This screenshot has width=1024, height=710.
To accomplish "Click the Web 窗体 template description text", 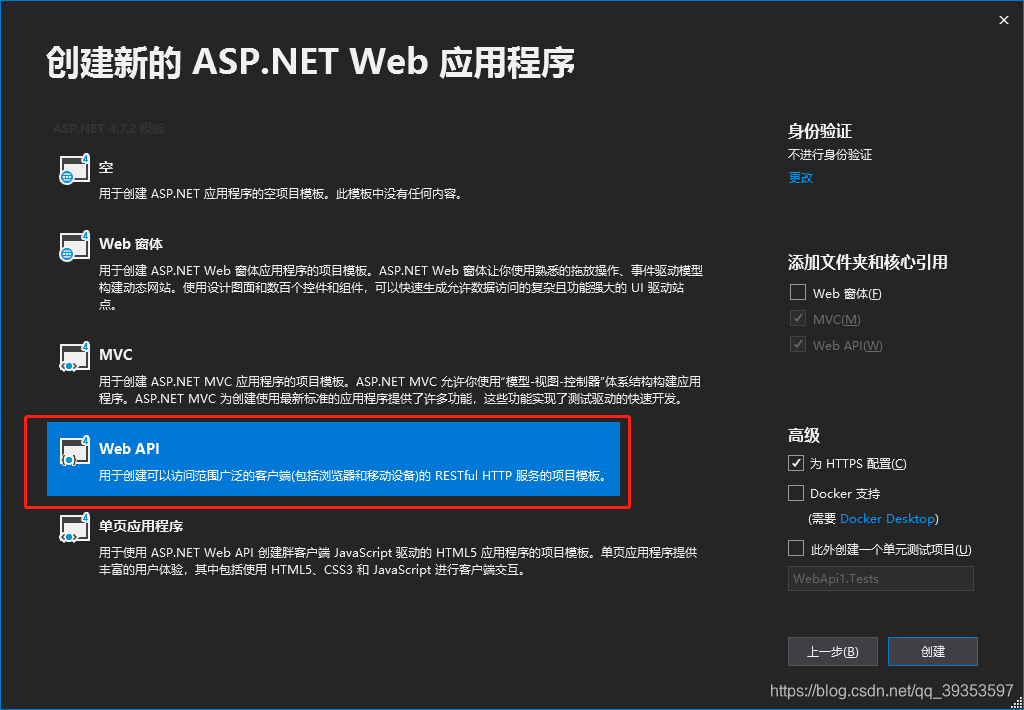I will pyautogui.click(x=400, y=287).
